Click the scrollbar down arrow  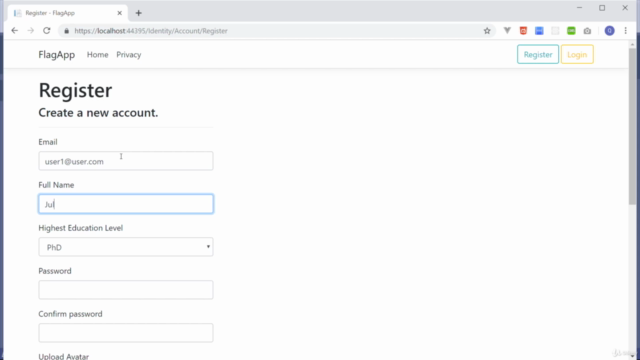point(632,356)
